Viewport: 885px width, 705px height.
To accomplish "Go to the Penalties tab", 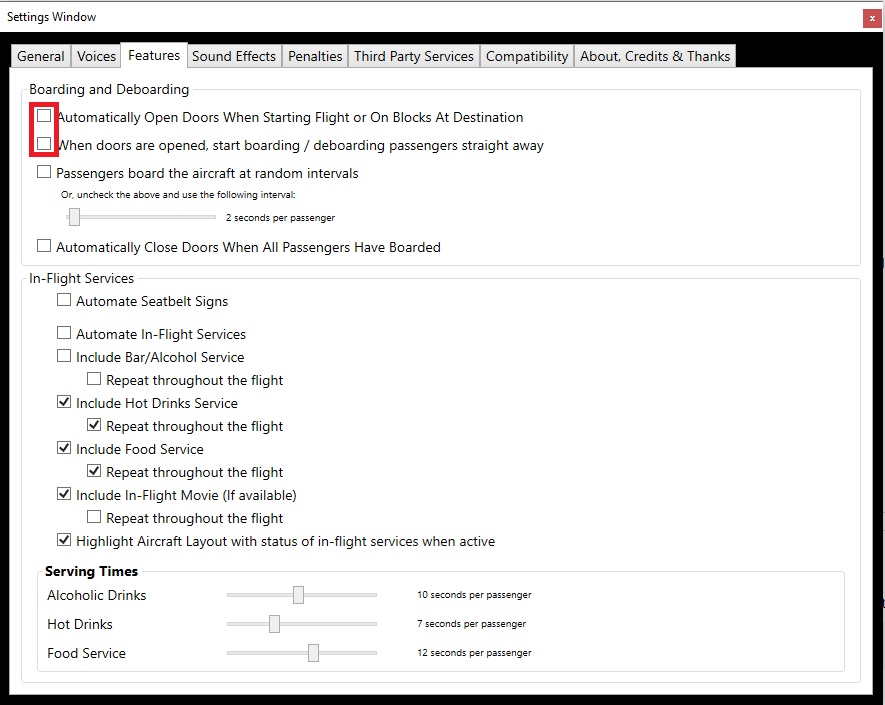I will coord(315,56).
